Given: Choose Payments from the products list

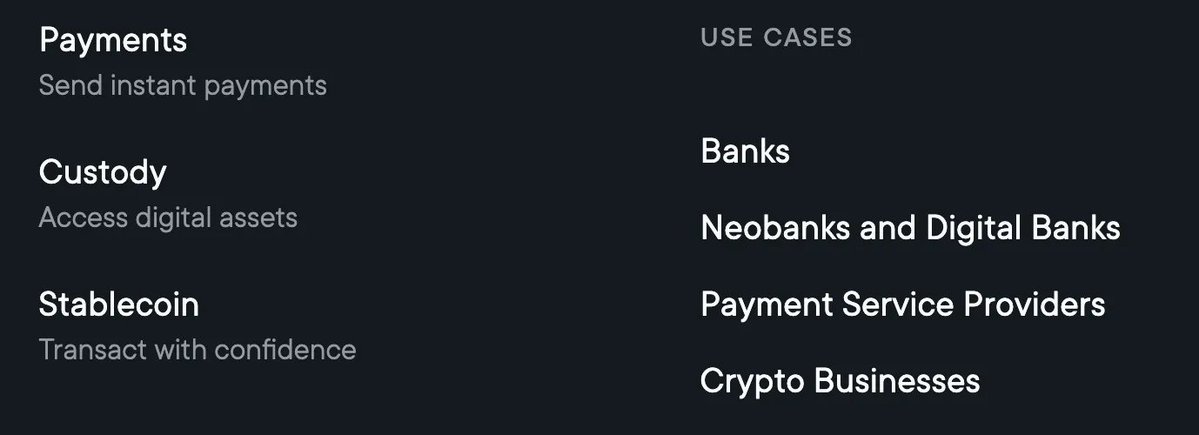Looking at the screenshot, I should pos(113,41).
